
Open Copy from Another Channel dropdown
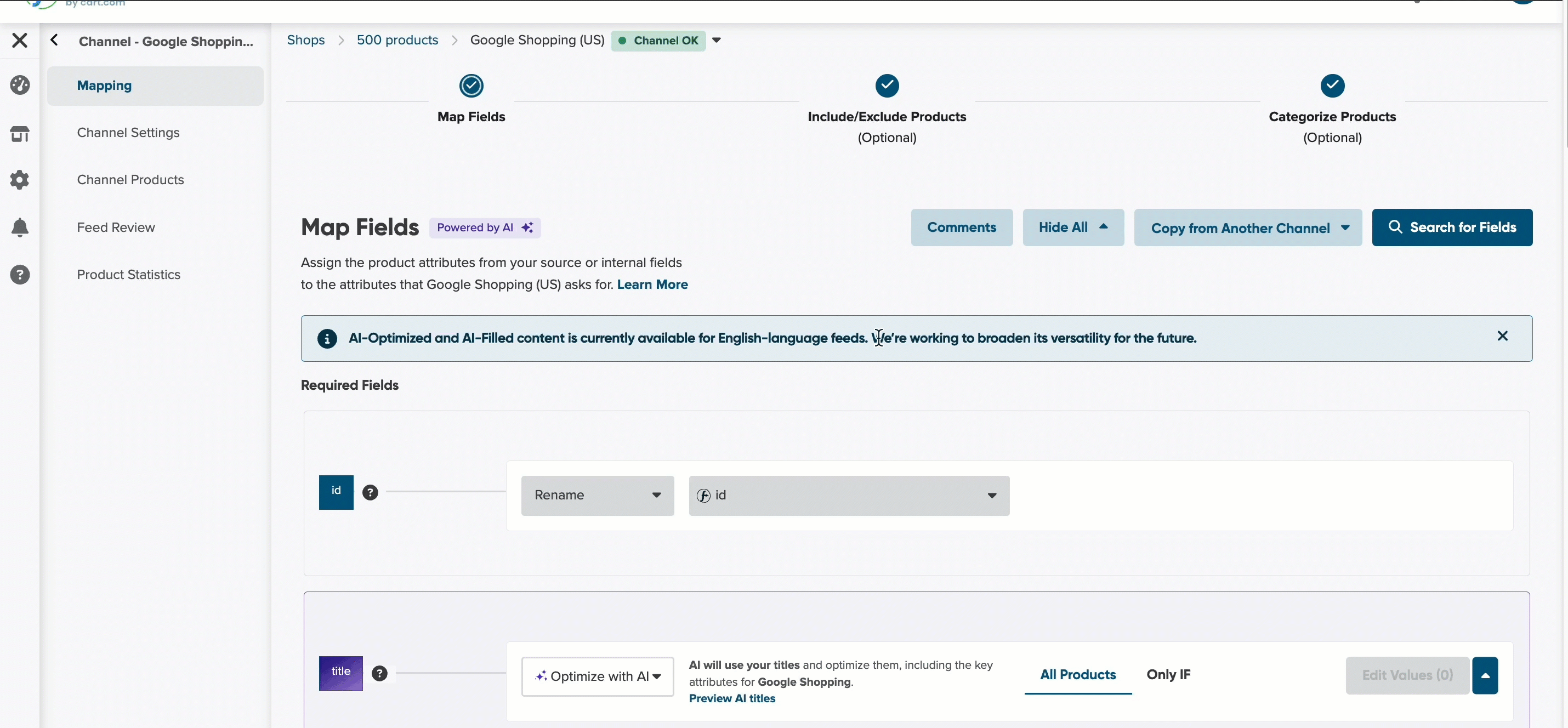(1248, 228)
